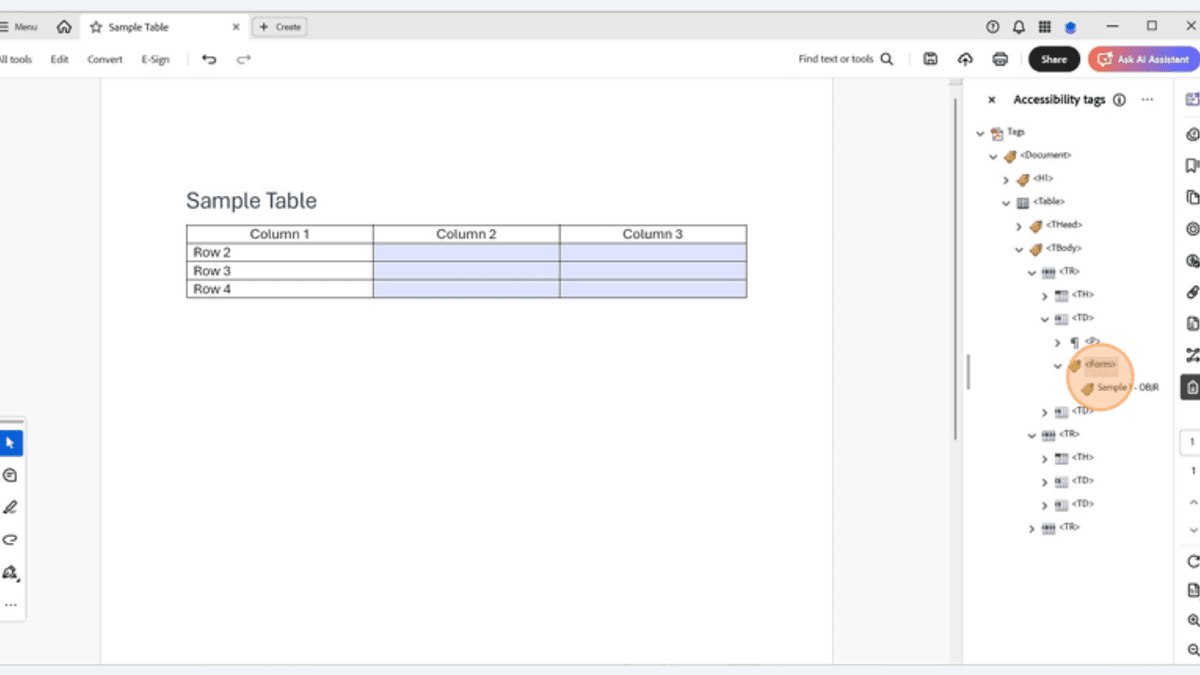Viewport: 1200px width, 675px height.
Task: Print the PDF via the printer icon
Action: [x=1000, y=59]
